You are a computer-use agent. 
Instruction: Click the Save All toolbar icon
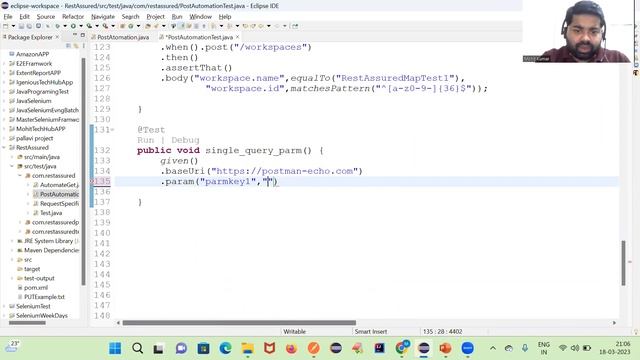pyautogui.click(x=29, y=26)
